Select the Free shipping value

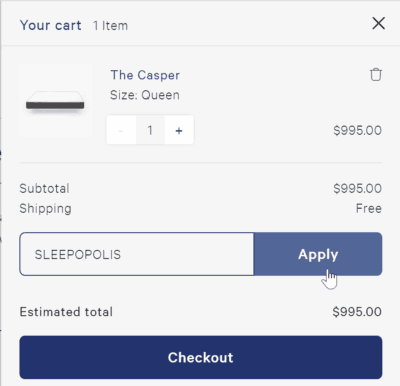click(369, 209)
